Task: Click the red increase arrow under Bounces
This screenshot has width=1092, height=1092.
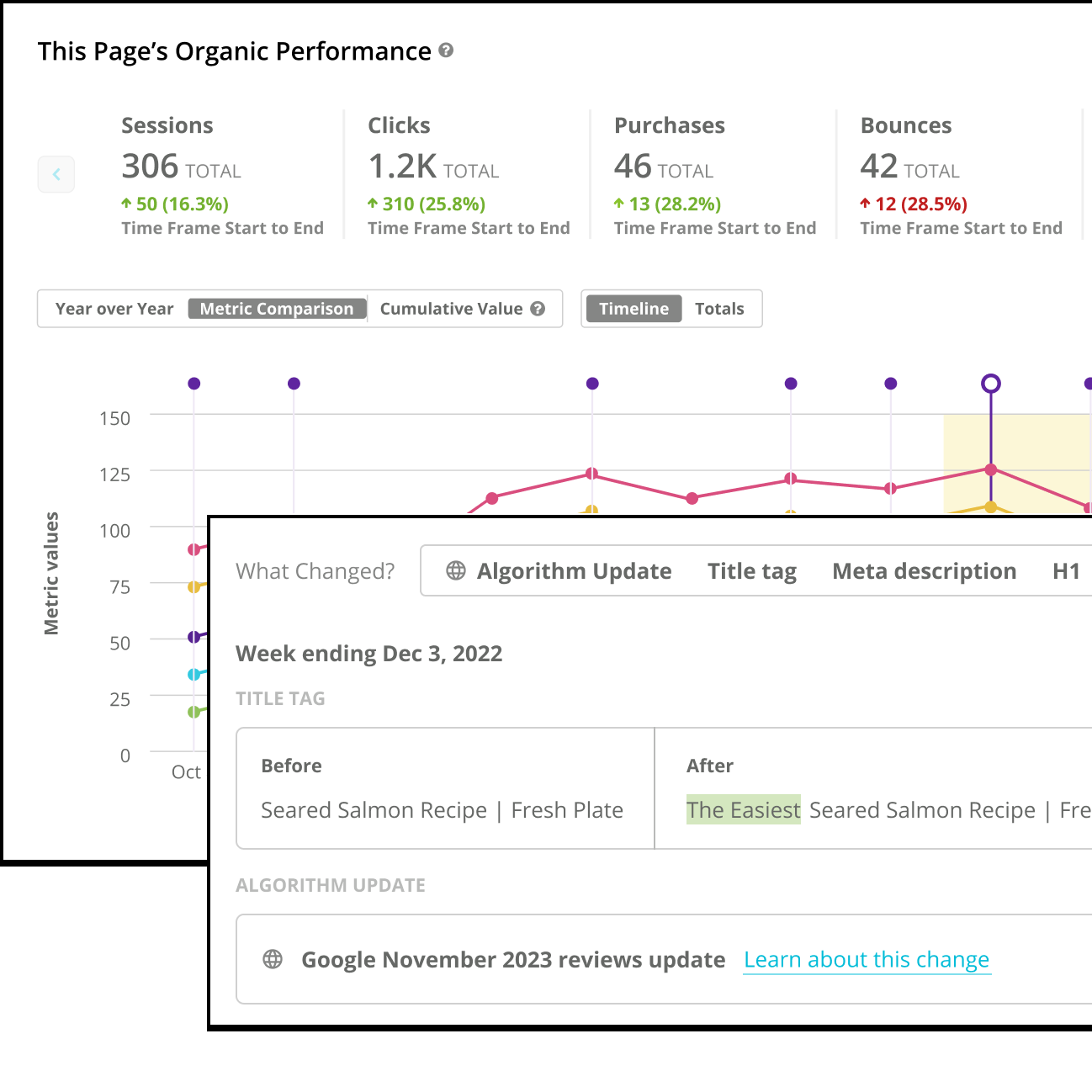Action: (866, 204)
